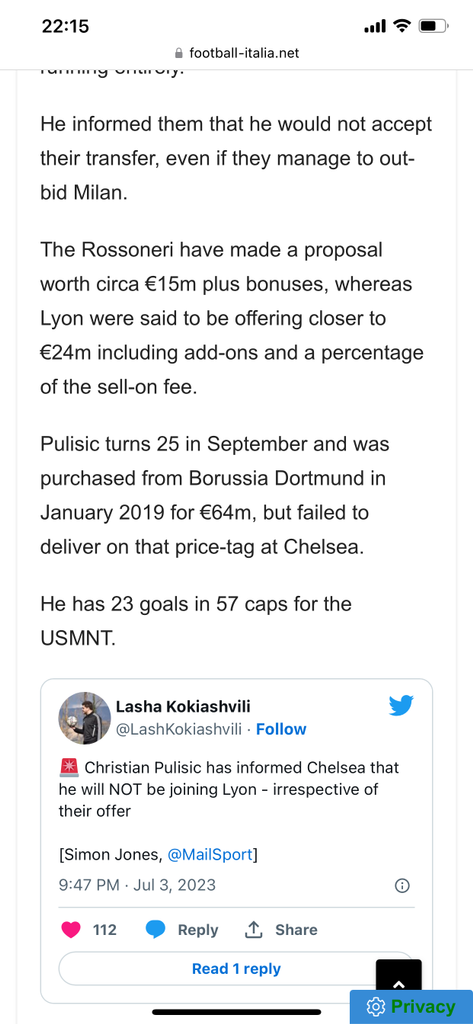Screen dimensions: 473x1024
Task: Tap the Privacy gear icon
Action: (375, 1006)
